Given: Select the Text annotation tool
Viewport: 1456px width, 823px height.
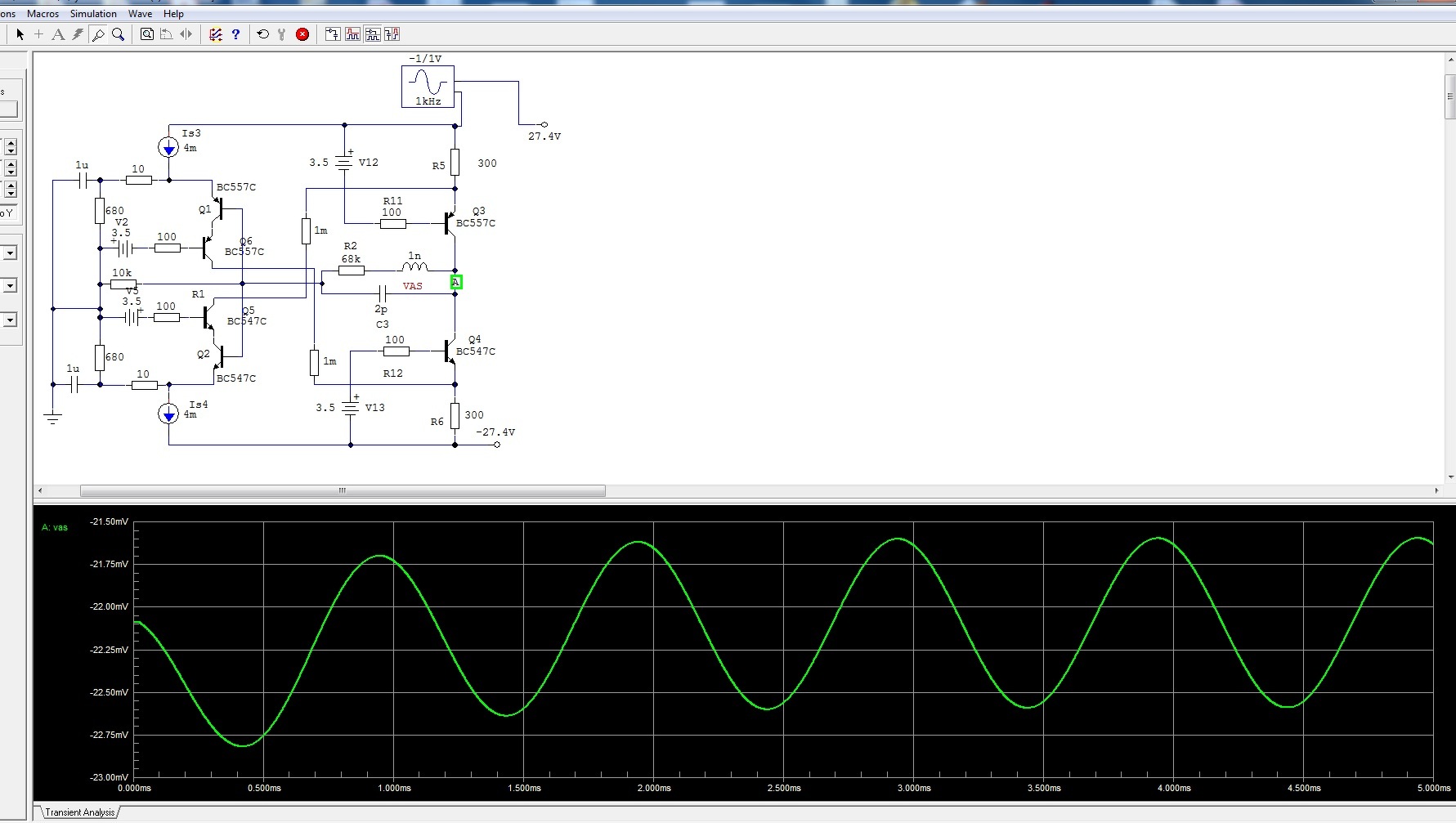Looking at the screenshot, I should (x=58, y=34).
